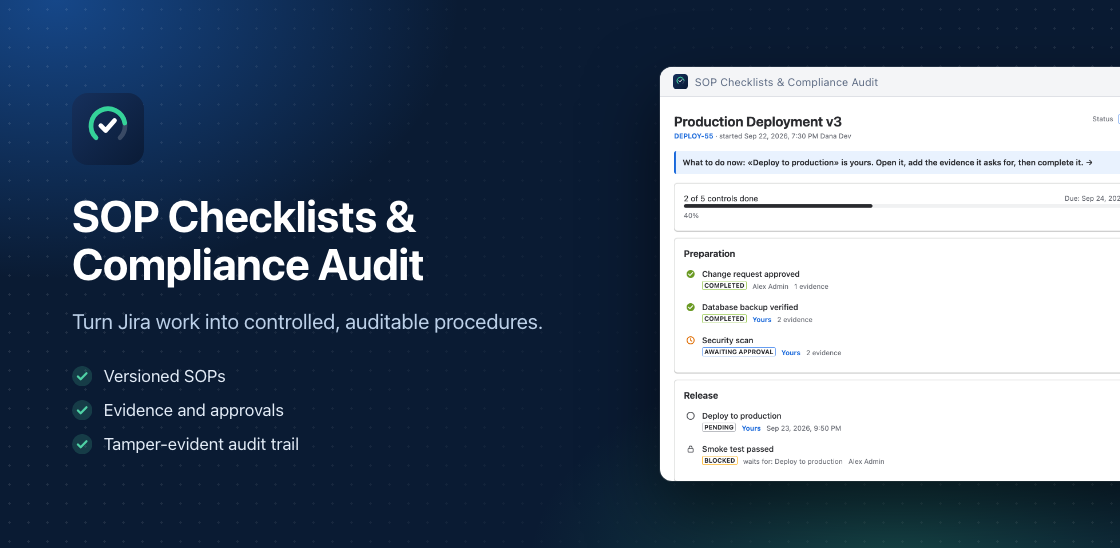Open the Change request approved control
The image size is (1120, 548).
tap(751, 274)
